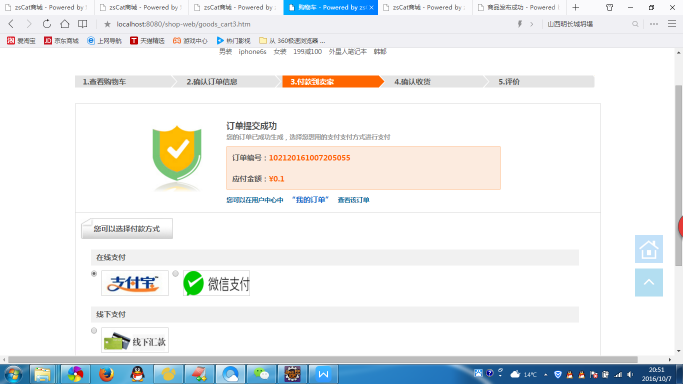Open the 爱淘宝 bookmark
Image resolution: width=683 pixels, height=384 pixels.
[21, 40]
